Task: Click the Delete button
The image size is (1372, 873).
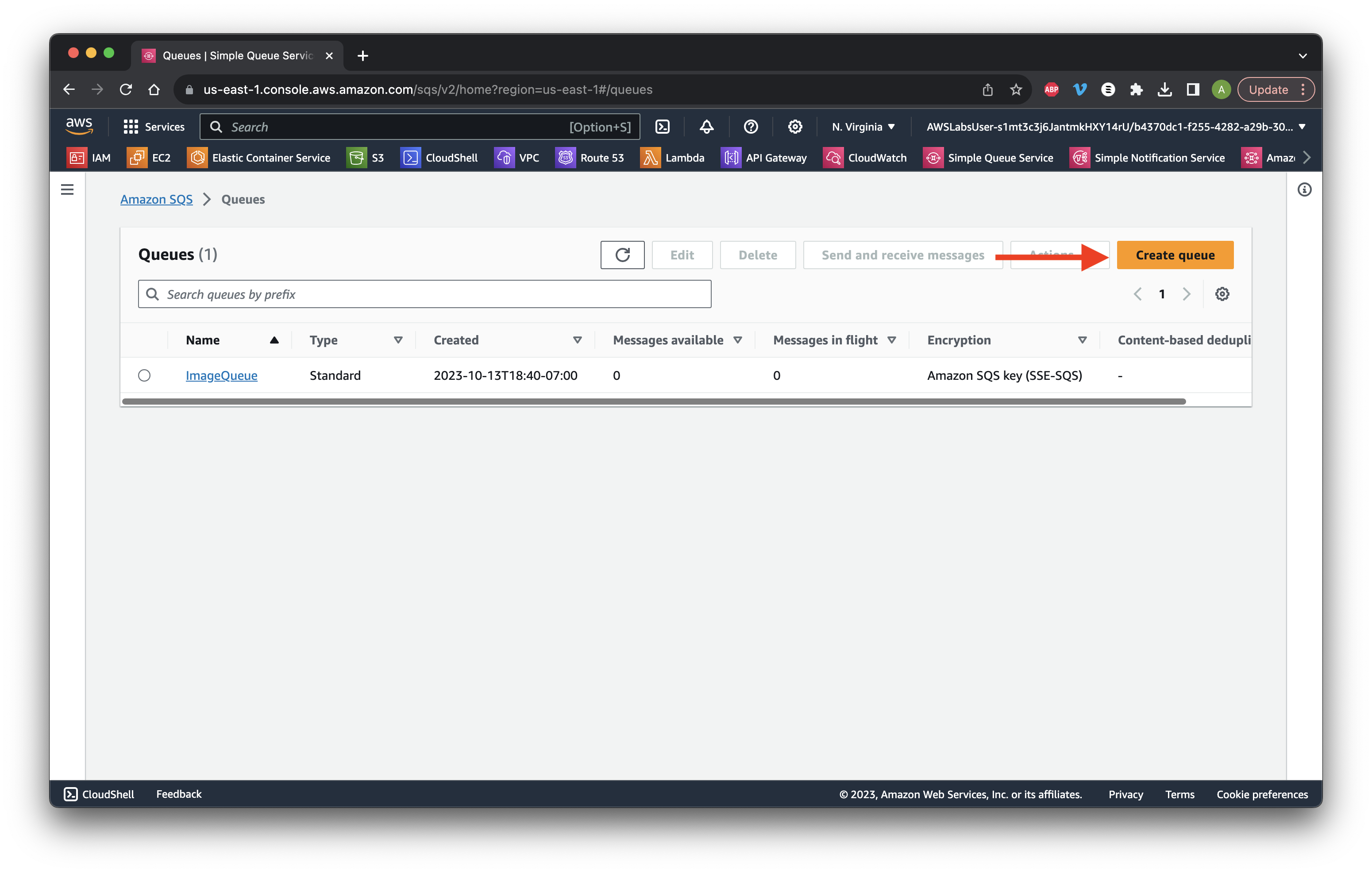Action: pyautogui.click(x=758, y=255)
